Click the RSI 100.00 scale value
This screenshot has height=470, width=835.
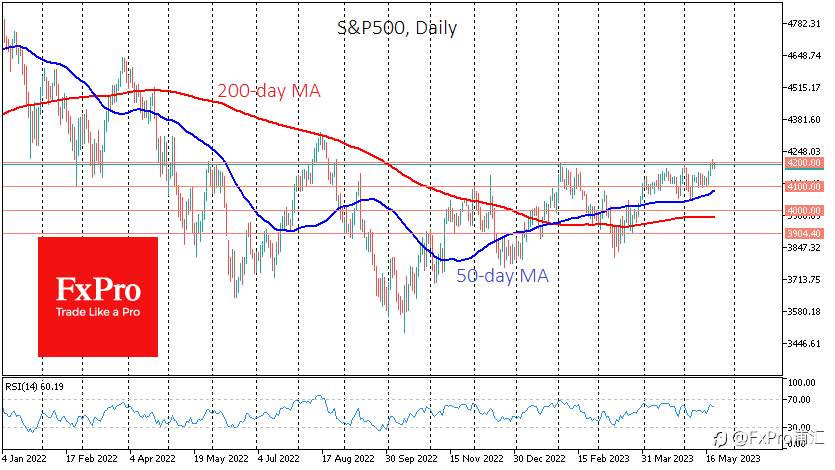point(802,383)
